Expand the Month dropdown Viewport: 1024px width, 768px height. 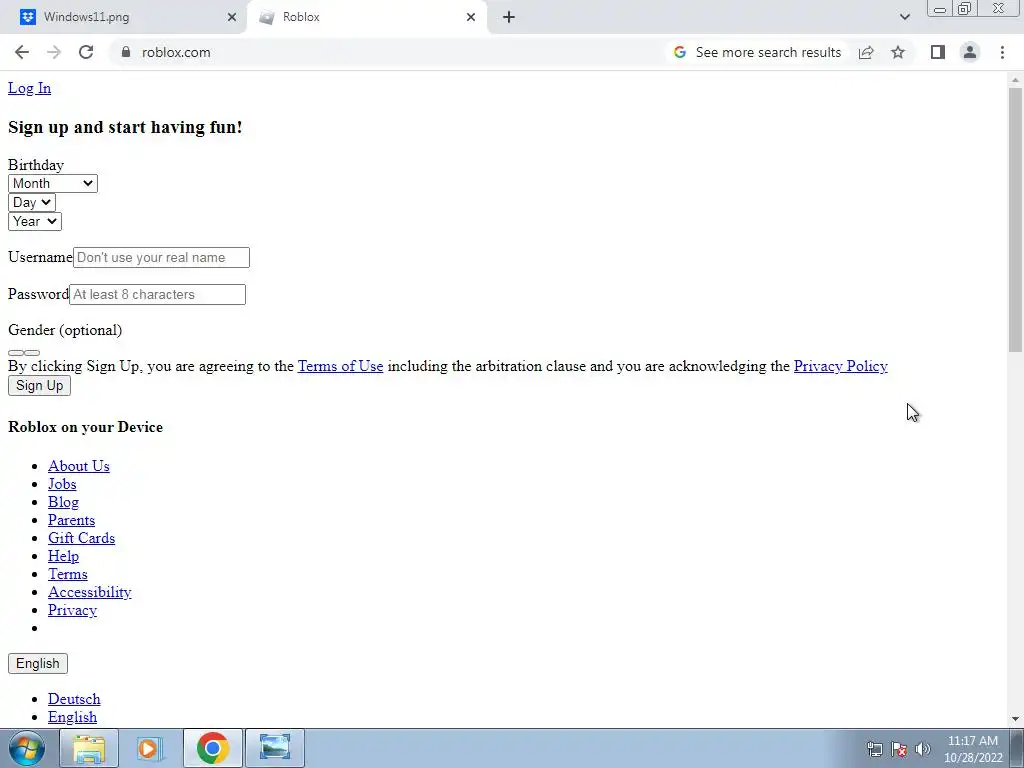[x=53, y=184]
